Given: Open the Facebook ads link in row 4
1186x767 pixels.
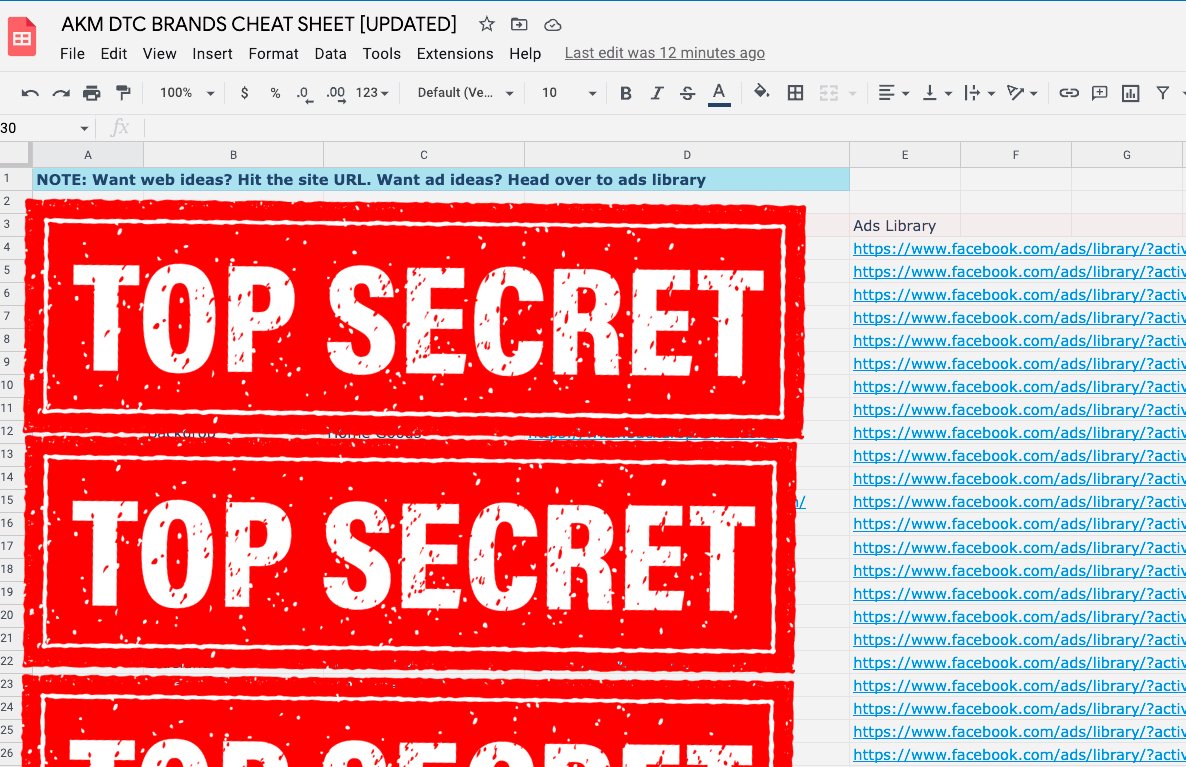Looking at the screenshot, I should tap(1019, 249).
